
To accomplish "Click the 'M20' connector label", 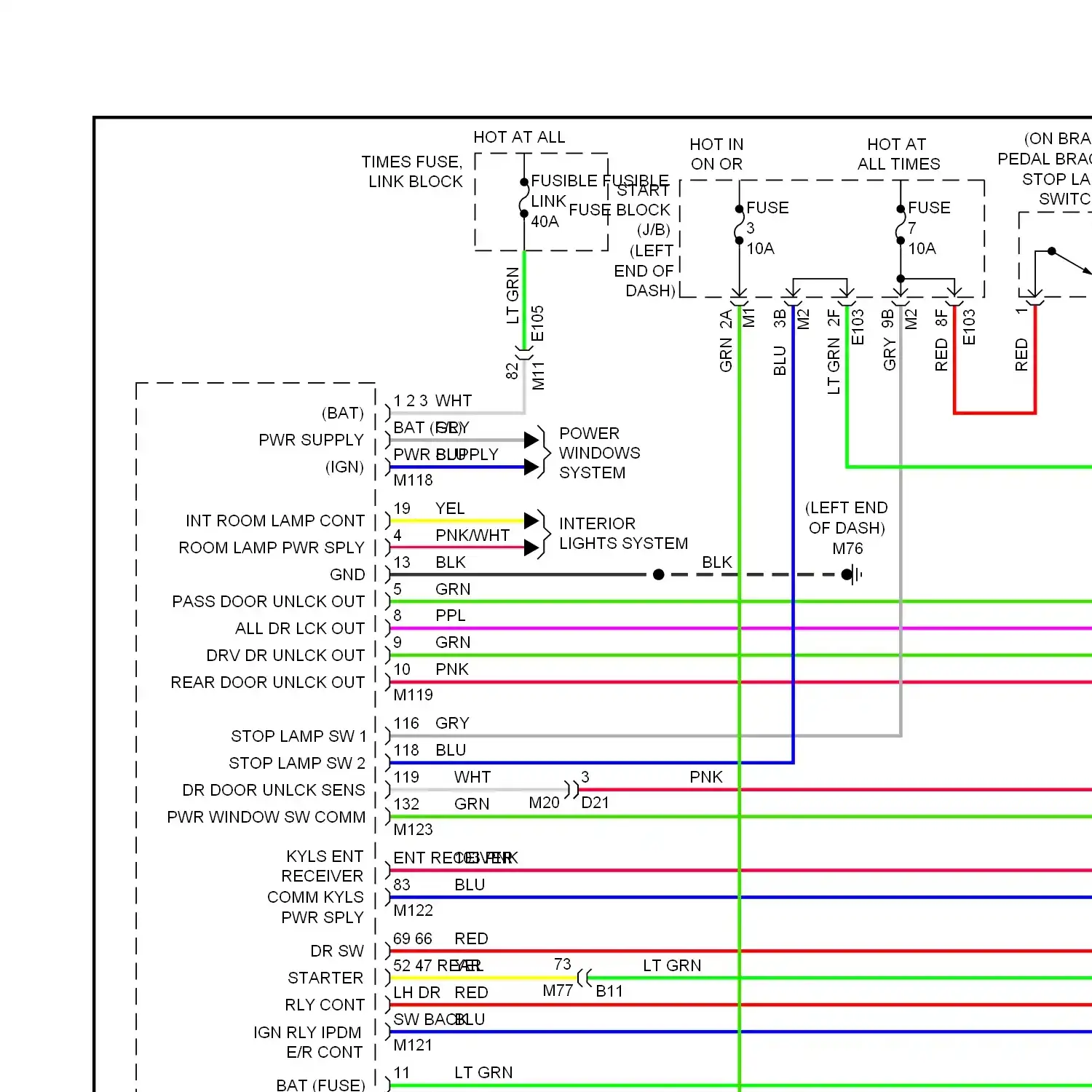I will click(x=544, y=803).
